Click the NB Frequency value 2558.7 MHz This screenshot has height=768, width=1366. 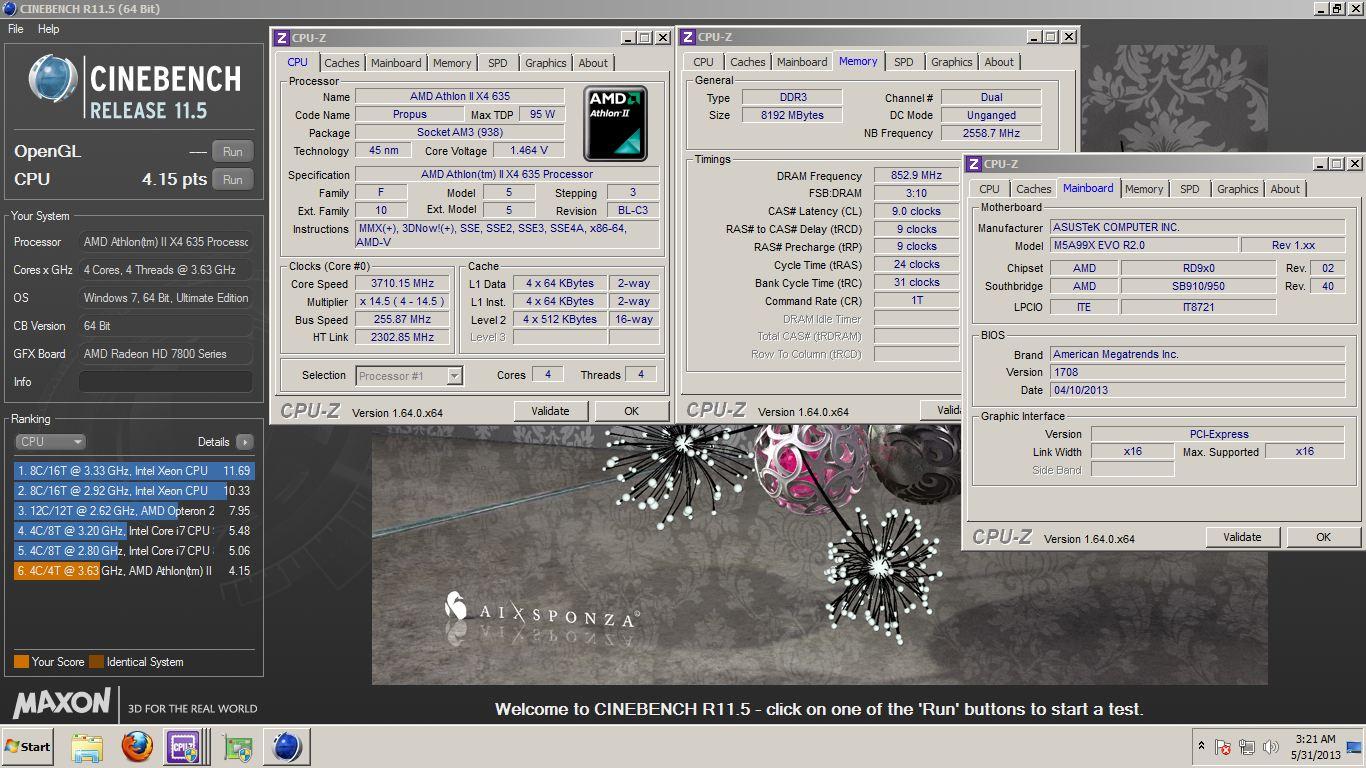pyautogui.click(x=991, y=133)
